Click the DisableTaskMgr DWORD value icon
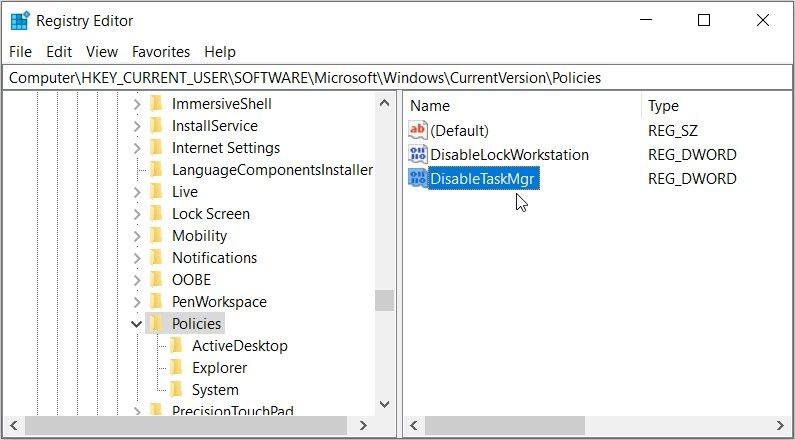Image resolution: width=795 pixels, height=440 pixels. pos(417,179)
